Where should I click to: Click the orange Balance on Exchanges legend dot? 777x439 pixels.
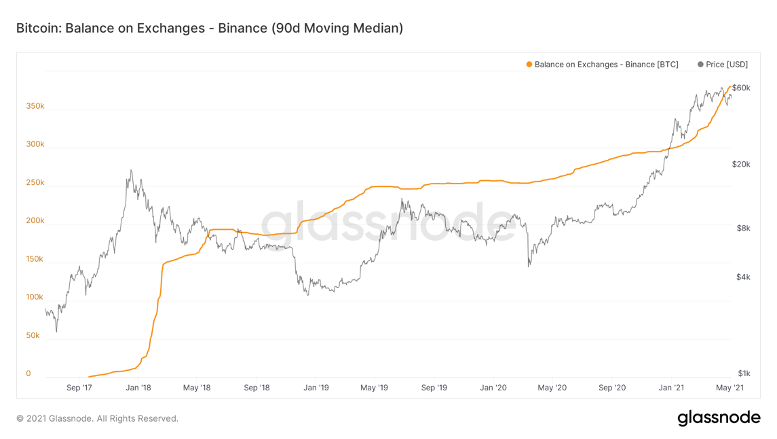pos(529,65)
